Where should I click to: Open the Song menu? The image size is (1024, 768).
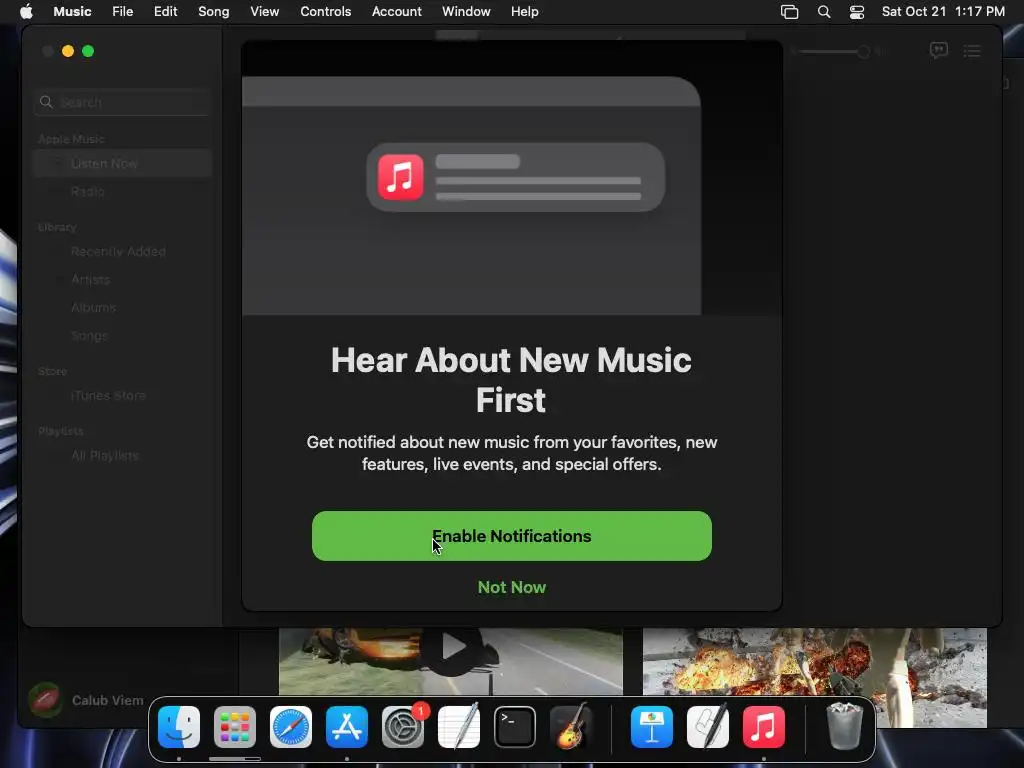click(214, 11)
